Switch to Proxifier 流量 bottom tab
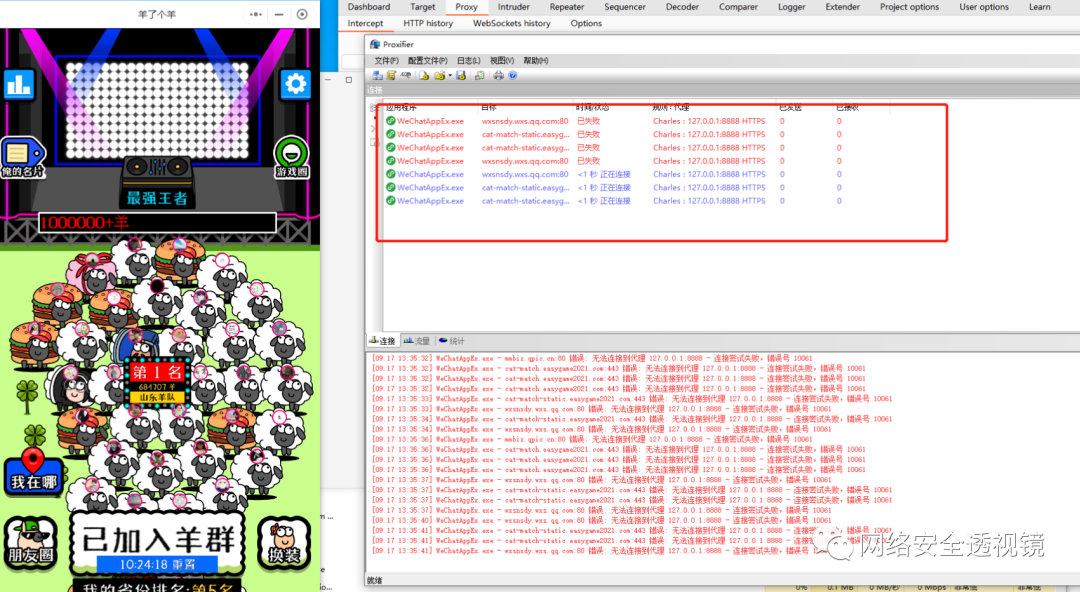This screenshot has width=1080, height=592. tap(417, 341)
